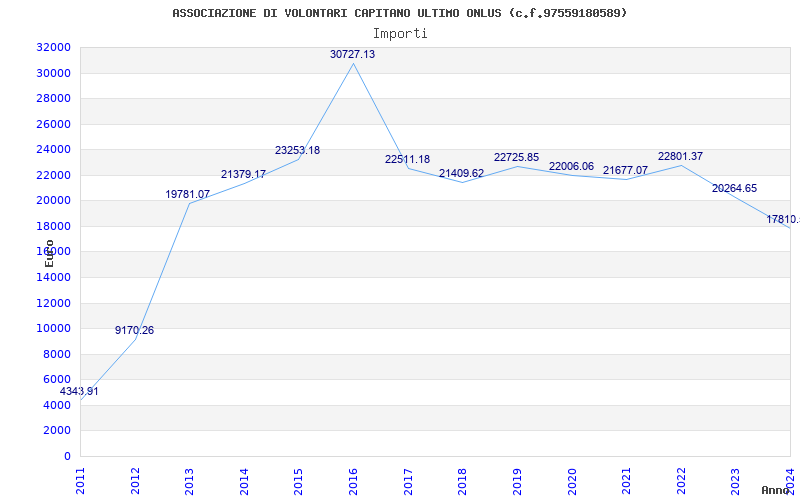800x500 pixels.
Task: Select the 4000 y-axis tick label
Action: tap(57, 405)
